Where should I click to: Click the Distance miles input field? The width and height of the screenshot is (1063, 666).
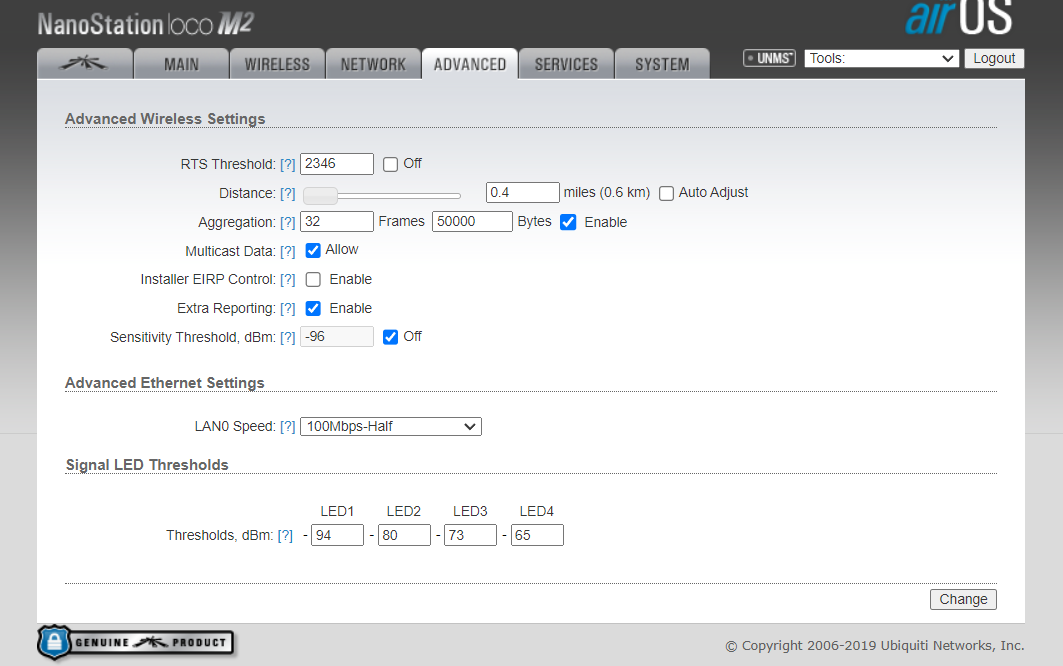tap(523, 193)
